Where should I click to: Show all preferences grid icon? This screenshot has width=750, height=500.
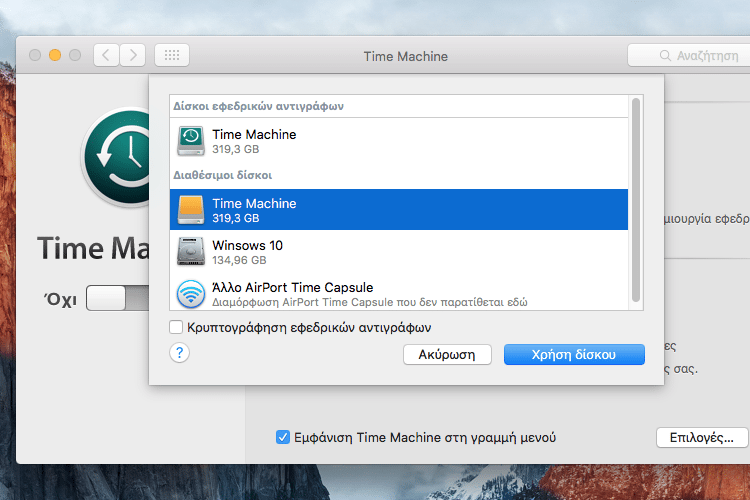pyautogui.click(x=172, y=56)
